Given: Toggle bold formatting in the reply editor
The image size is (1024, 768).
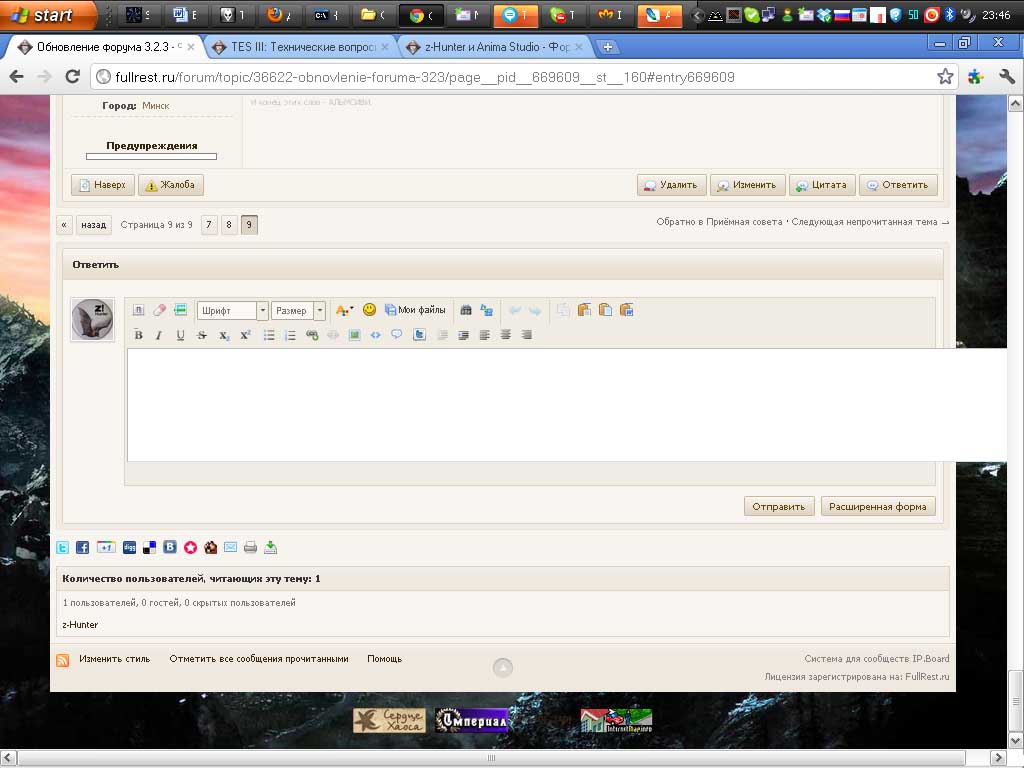Looking at the screenshot, I should pyautogui.click(x=139, y=335).
